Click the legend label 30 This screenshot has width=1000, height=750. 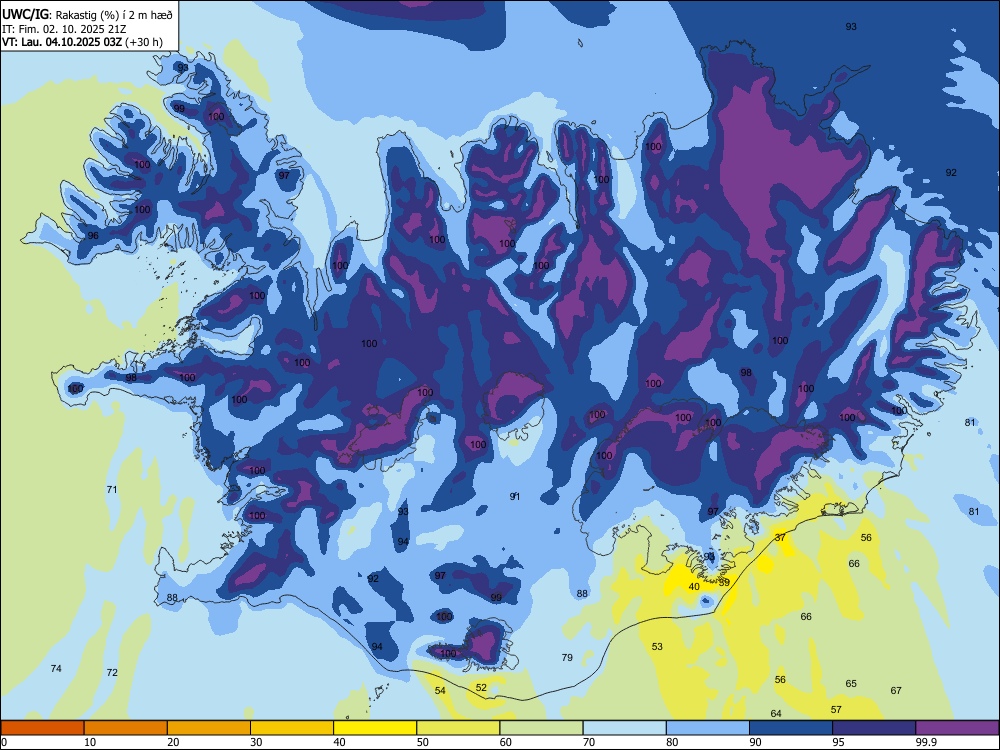(256, 742)
